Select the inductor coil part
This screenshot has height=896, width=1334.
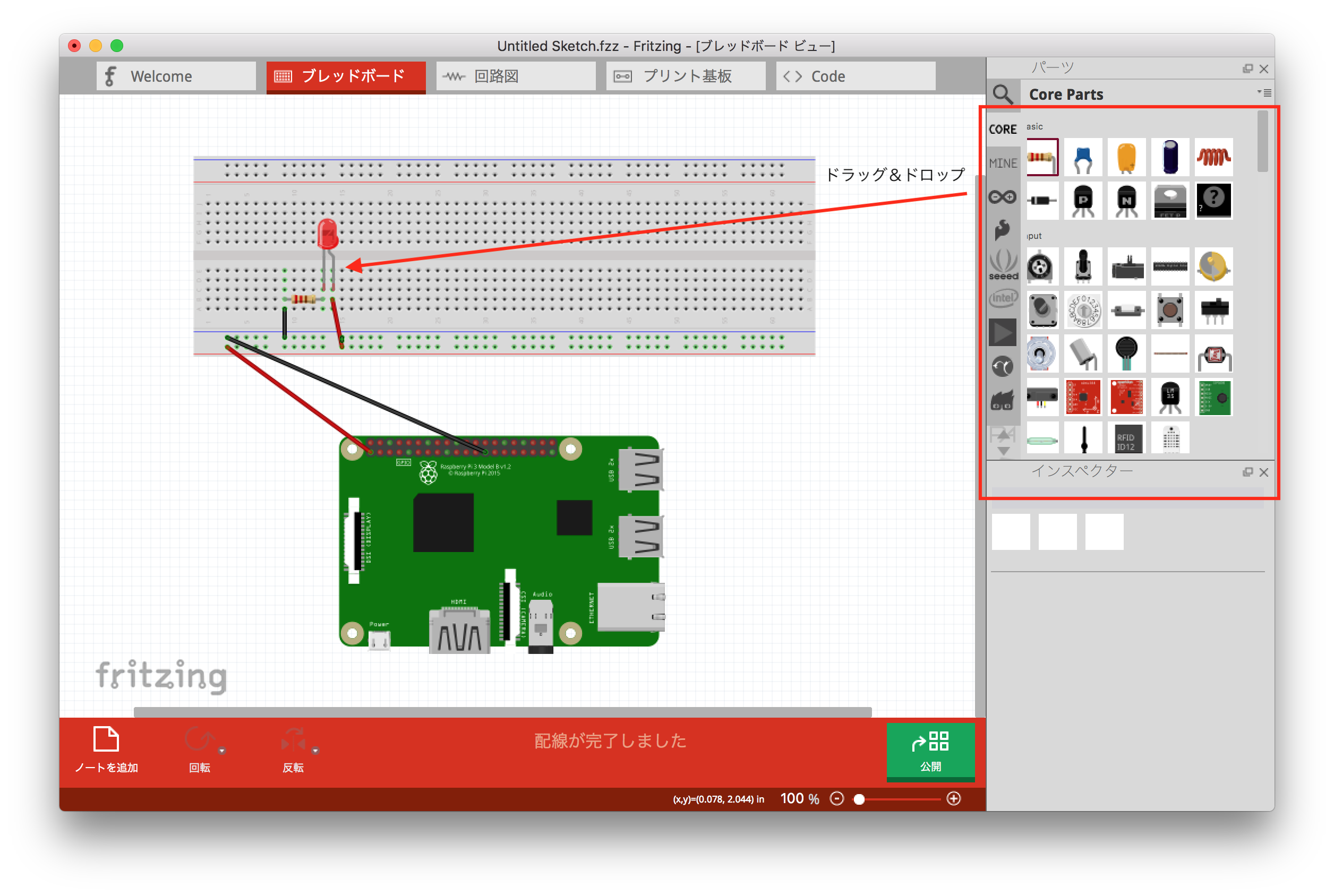[1213, 157]
